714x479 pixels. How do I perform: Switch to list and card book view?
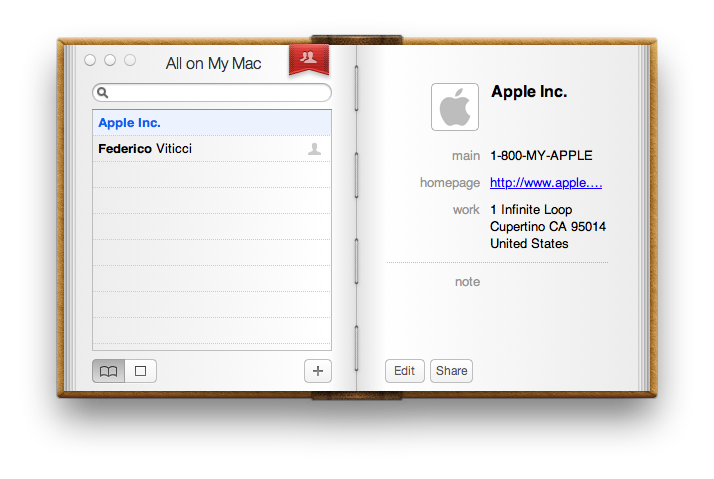108,371
